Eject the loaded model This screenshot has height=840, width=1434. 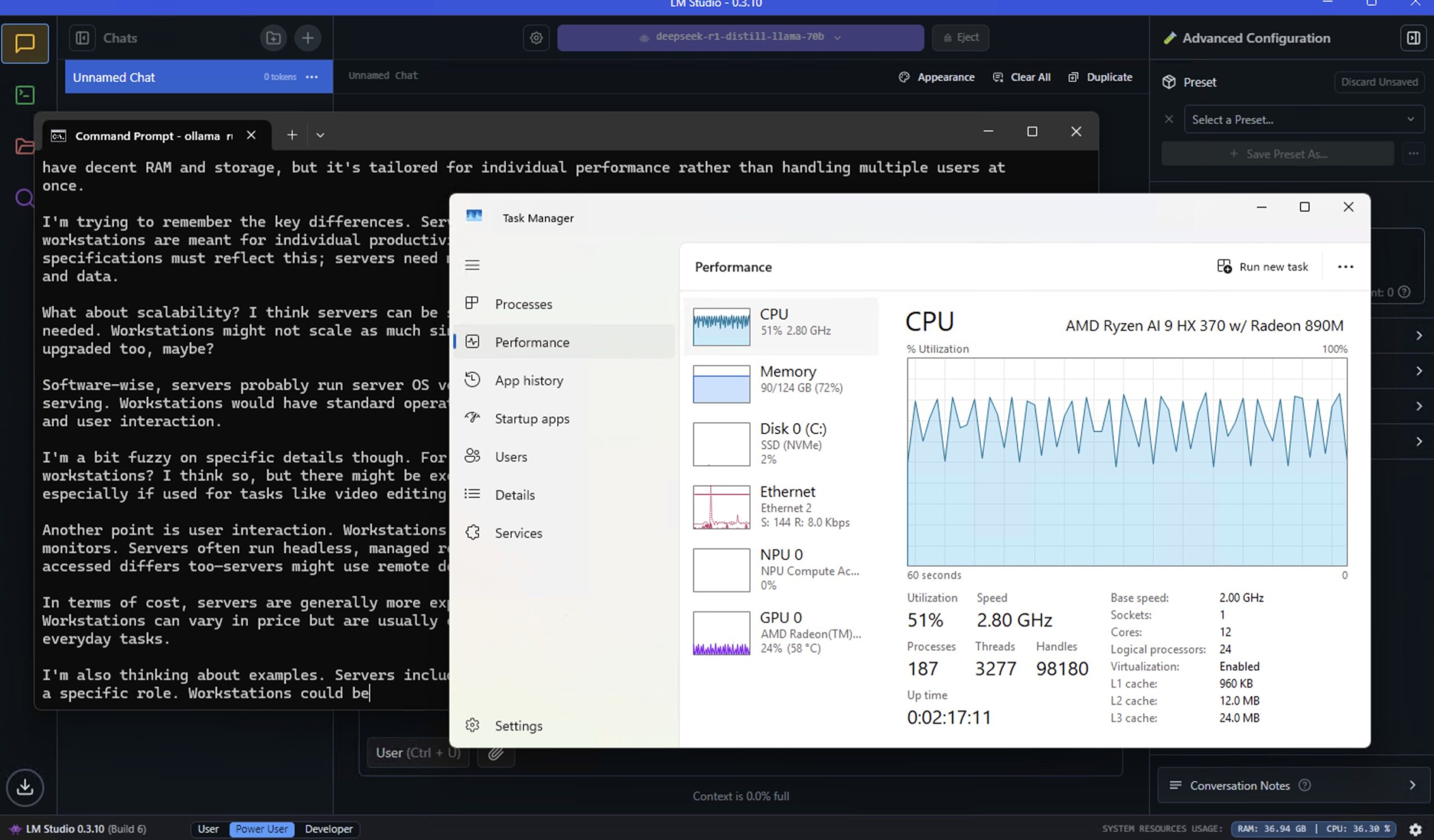[961, 38]
